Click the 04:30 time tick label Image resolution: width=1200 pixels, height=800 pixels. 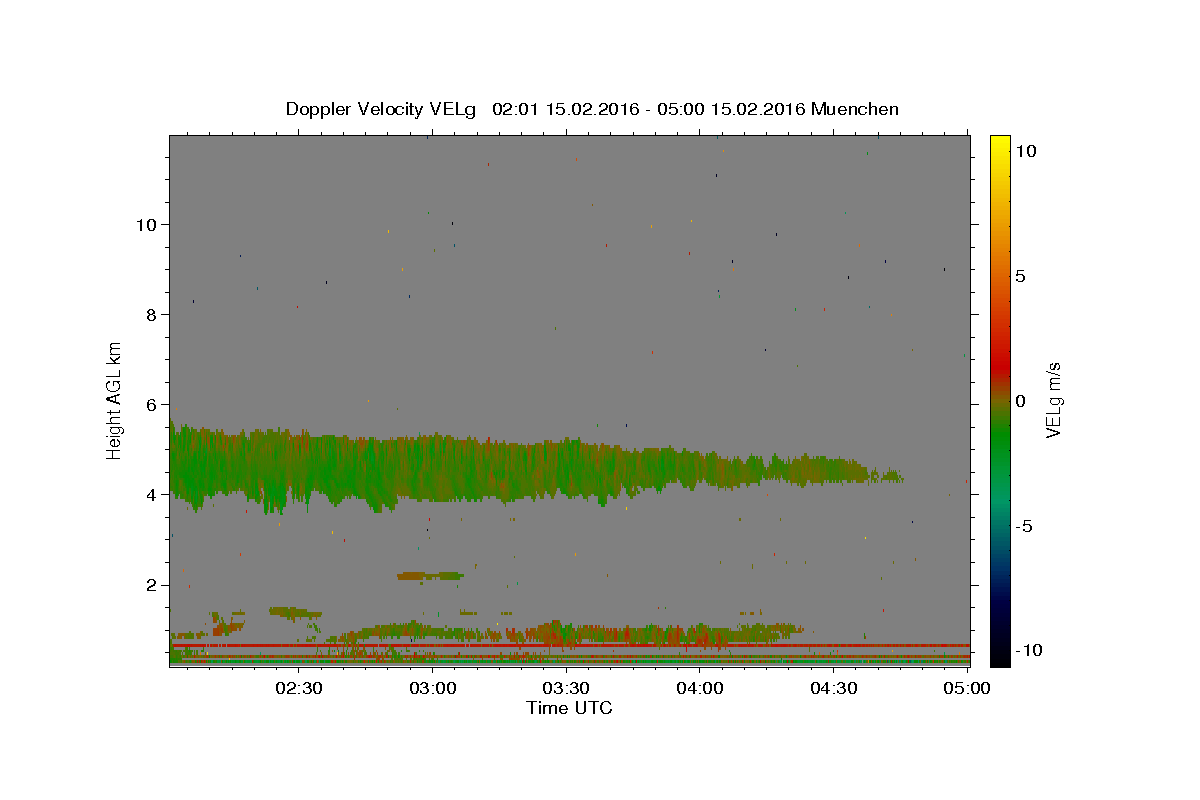(x=833, y=688)
